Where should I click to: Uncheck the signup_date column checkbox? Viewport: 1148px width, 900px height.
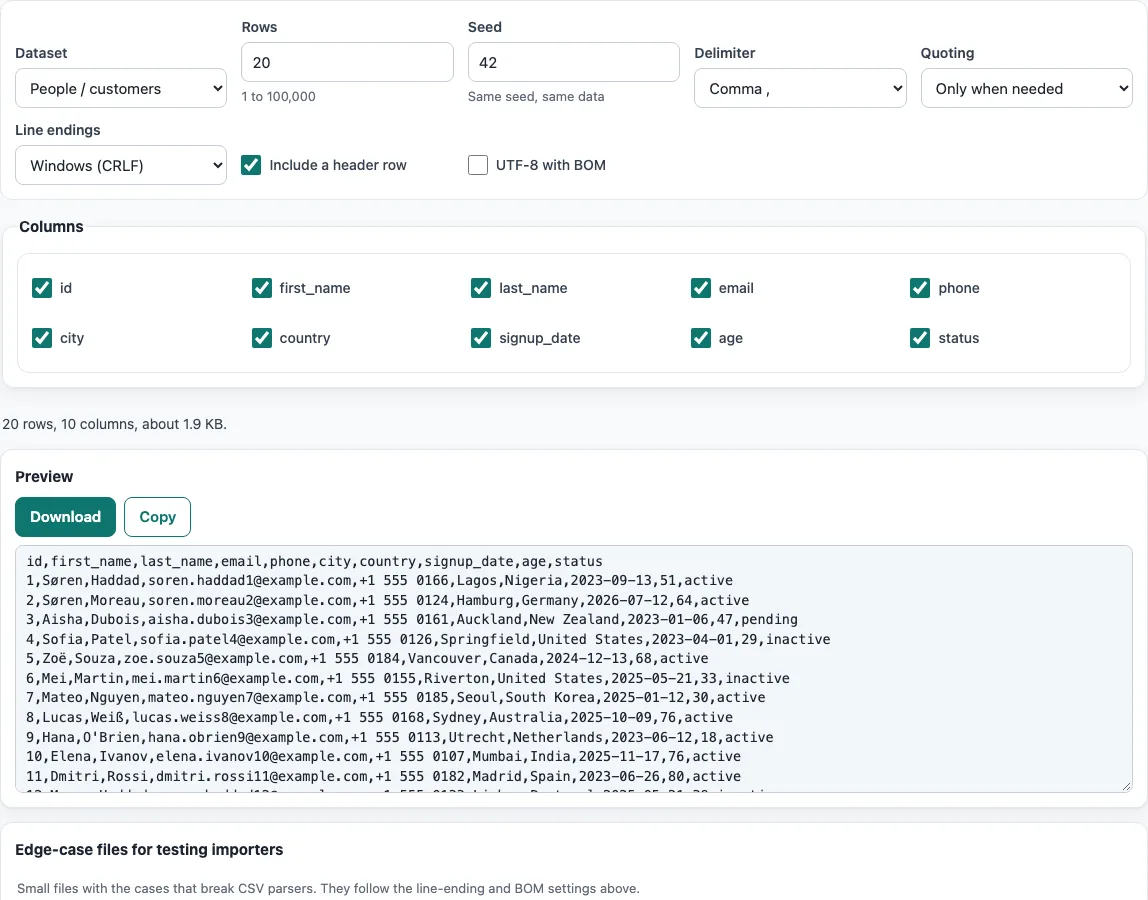point(481,338)
